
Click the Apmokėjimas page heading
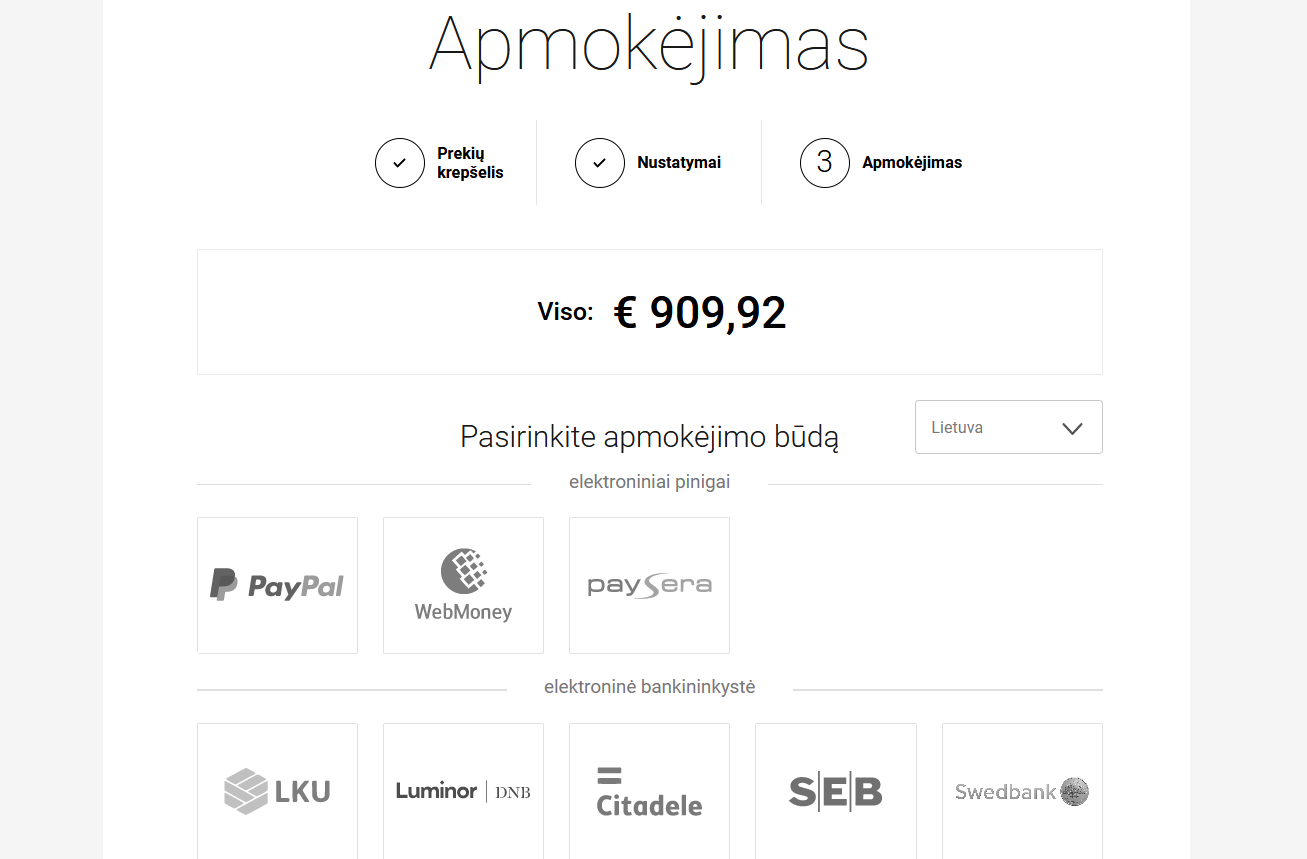click(649, 44)
